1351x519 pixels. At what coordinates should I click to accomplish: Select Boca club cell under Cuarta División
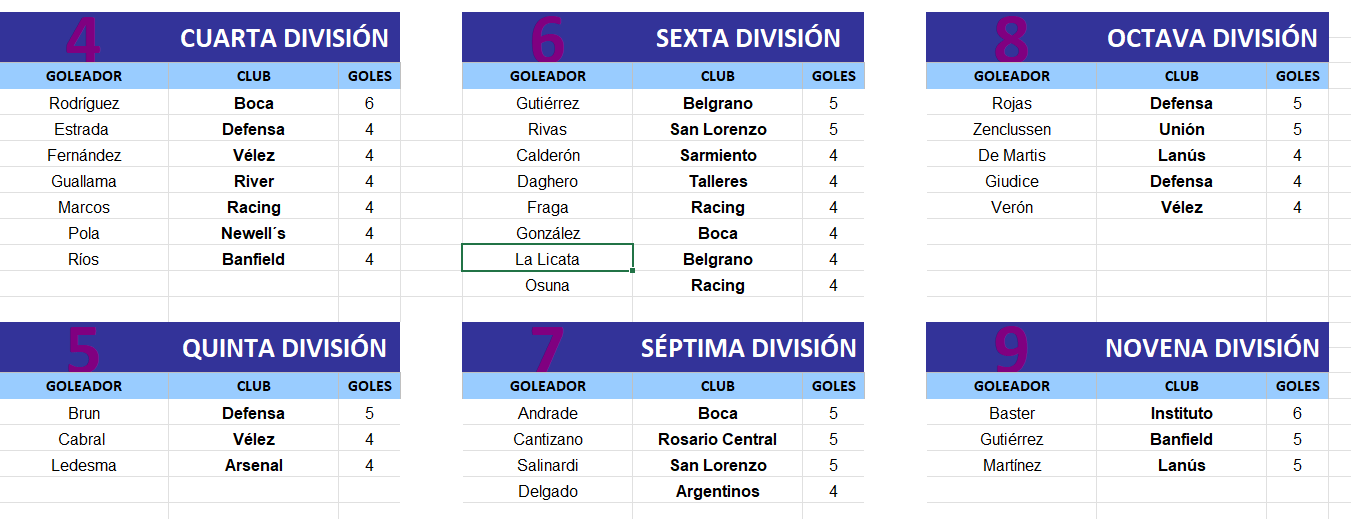click(x=254, y=103)
